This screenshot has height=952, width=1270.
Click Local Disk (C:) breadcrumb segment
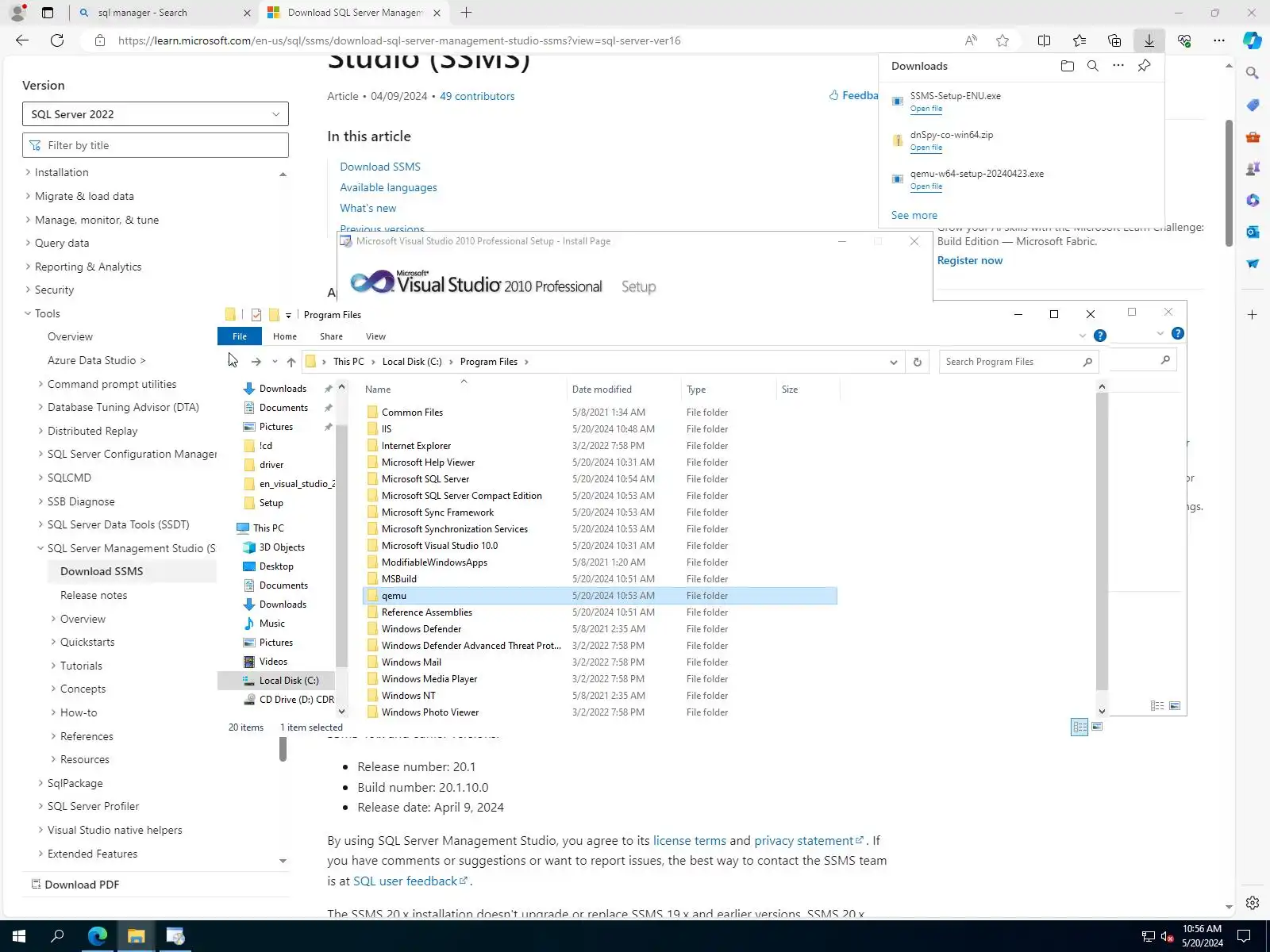click(x=412, y=362)
